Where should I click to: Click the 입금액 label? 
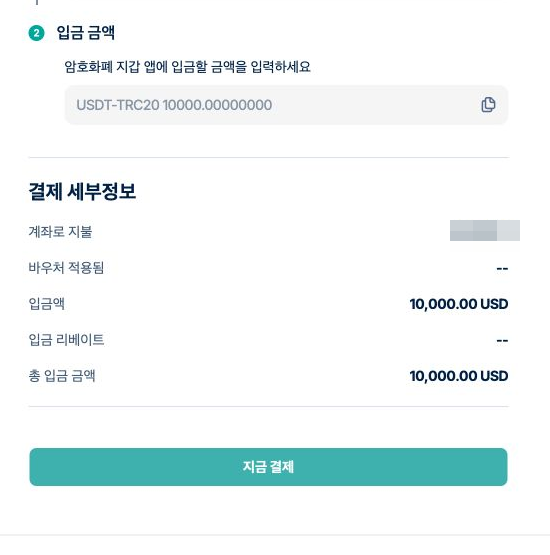pyautogui.click(x=46, y=304)
